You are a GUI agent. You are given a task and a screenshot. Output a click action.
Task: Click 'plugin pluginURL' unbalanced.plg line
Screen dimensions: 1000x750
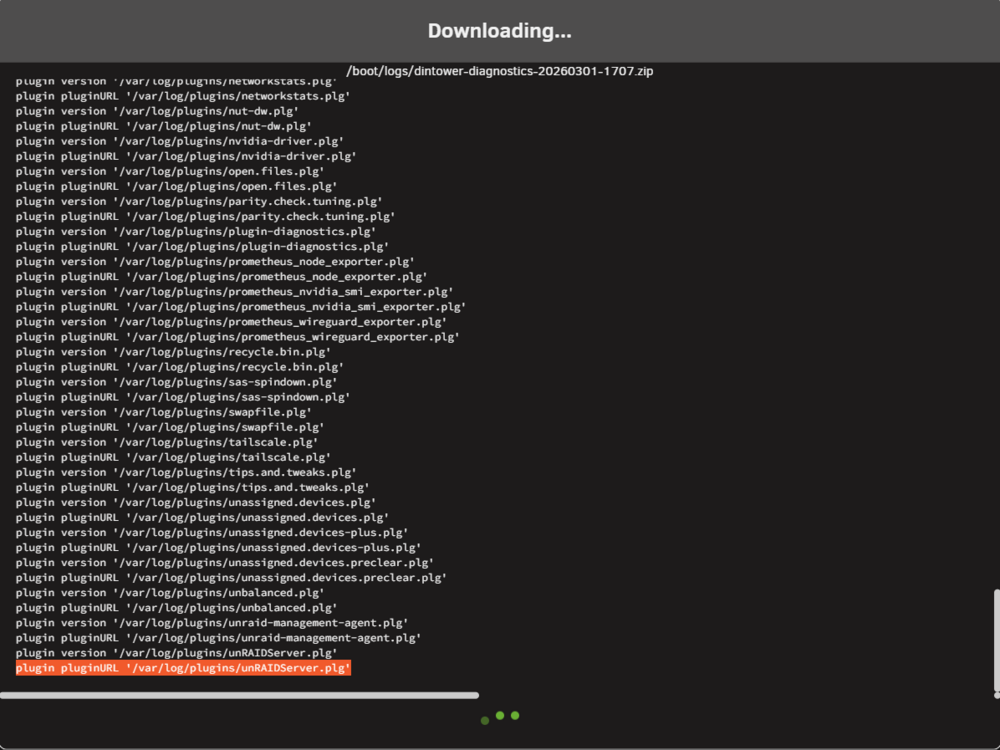(177, 608)
